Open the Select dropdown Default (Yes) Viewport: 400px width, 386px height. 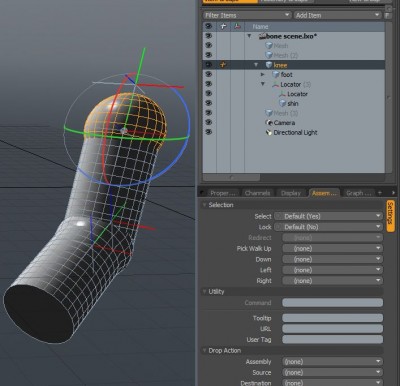pos(328,216)
